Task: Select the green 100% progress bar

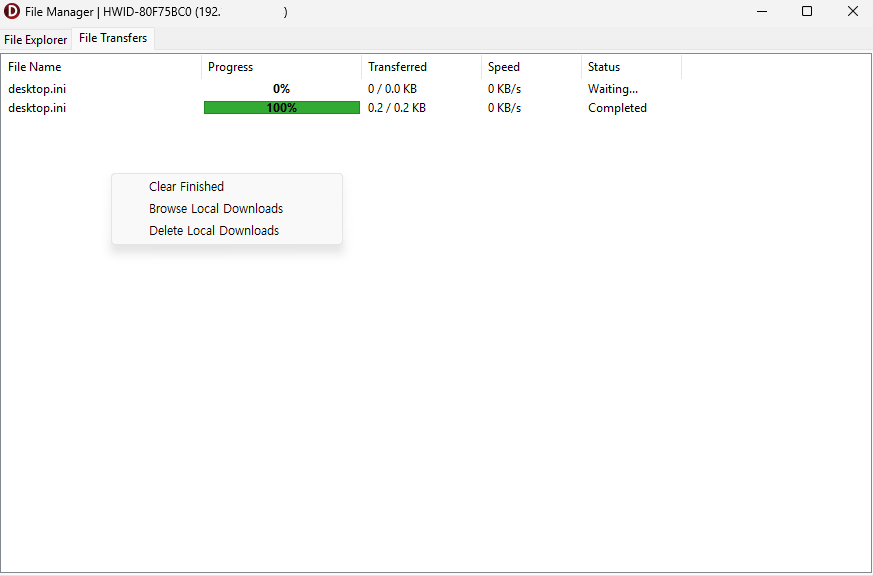Action: click(x=282, y=107)
